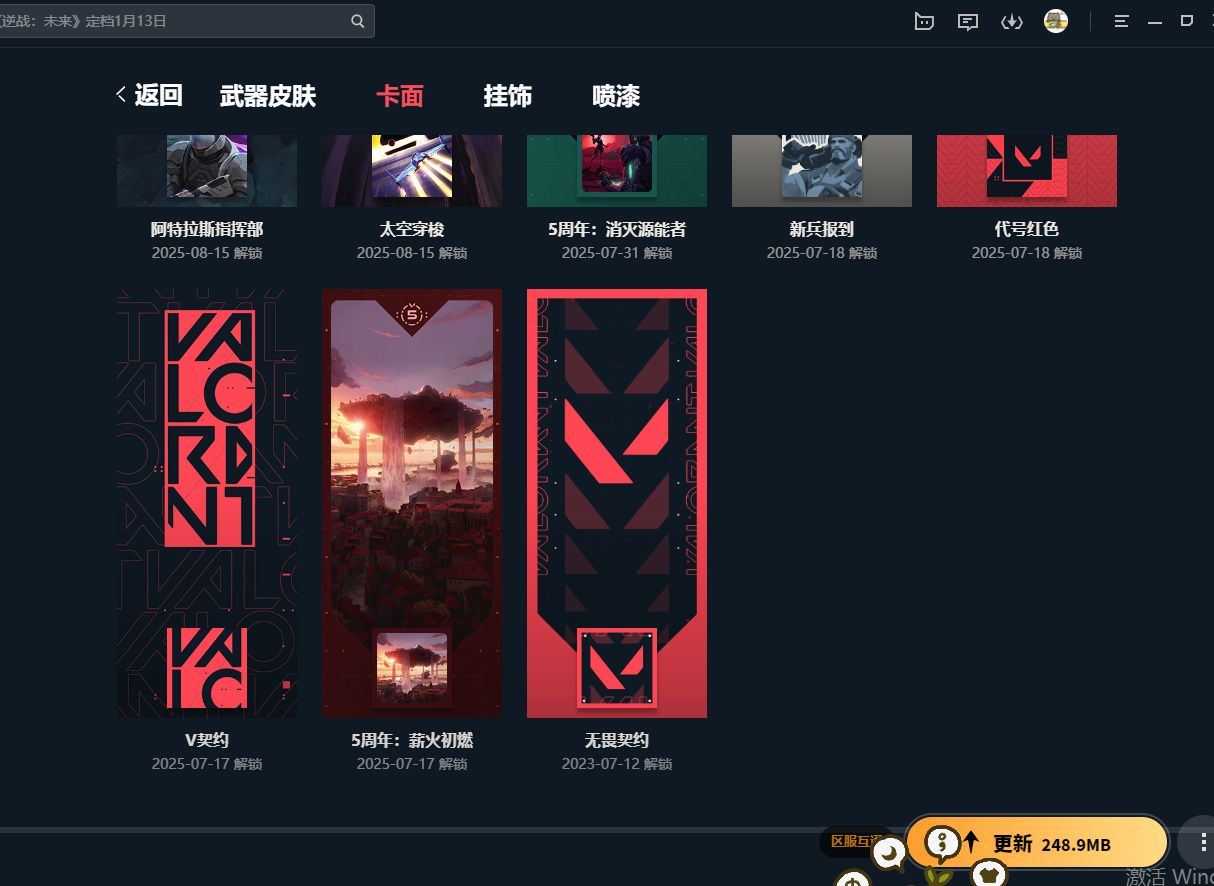Click the moon speech bubble icon
This screenshot has height=886, width=1214.
(x=888, y=854)
